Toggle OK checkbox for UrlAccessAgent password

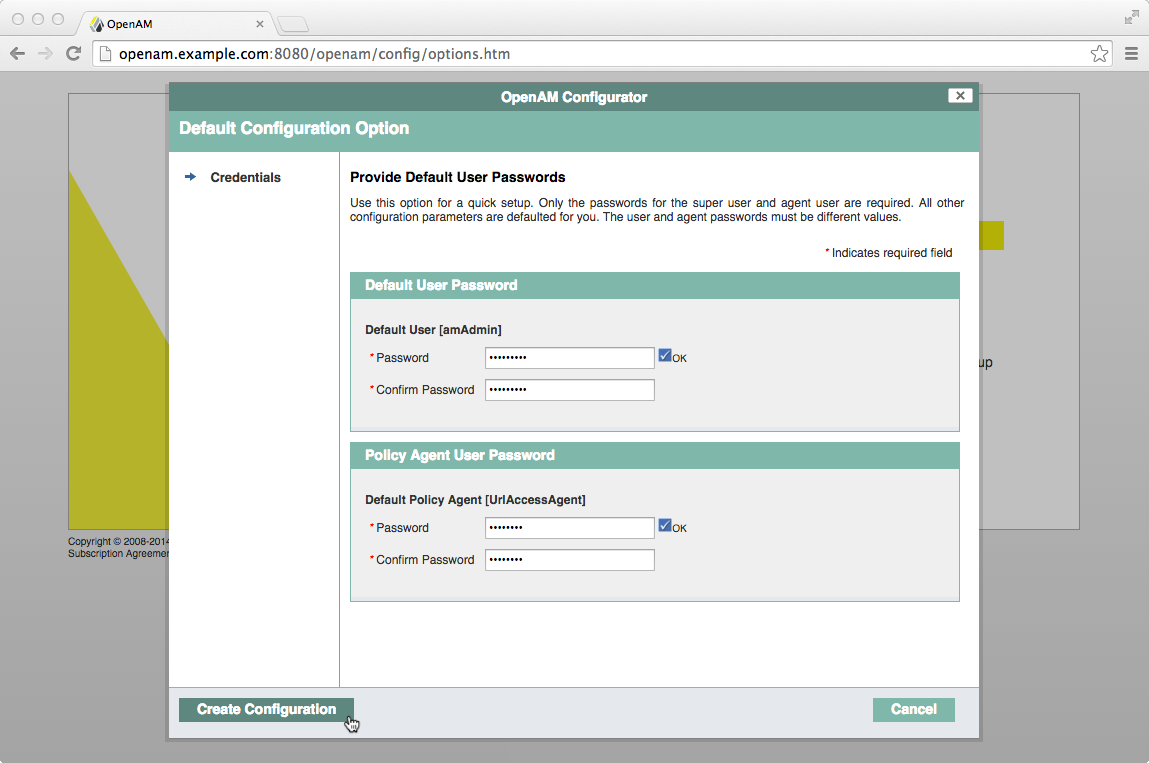click(x=665, y=526)
